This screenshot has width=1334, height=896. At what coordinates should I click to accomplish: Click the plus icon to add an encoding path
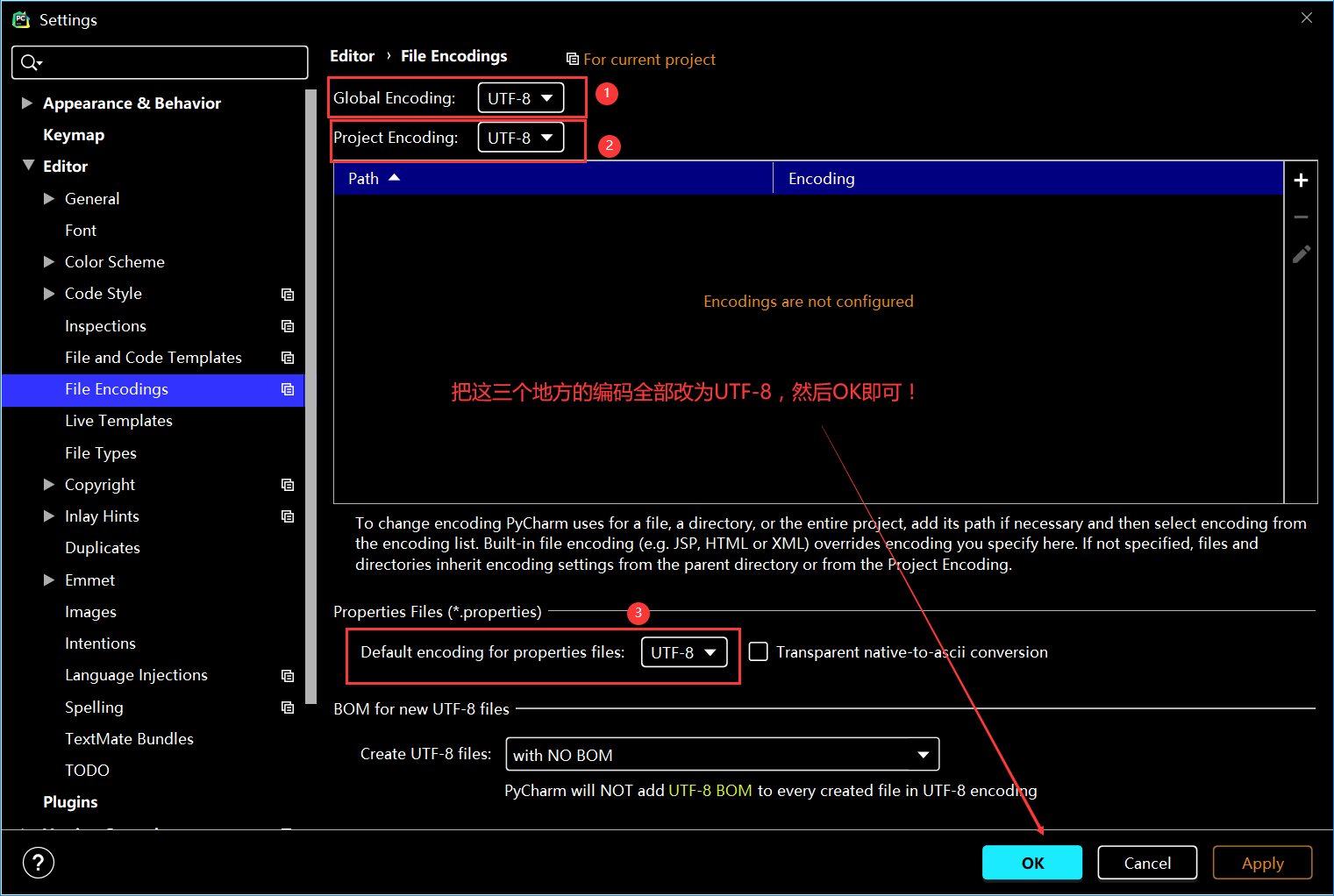click(1301, 180)
